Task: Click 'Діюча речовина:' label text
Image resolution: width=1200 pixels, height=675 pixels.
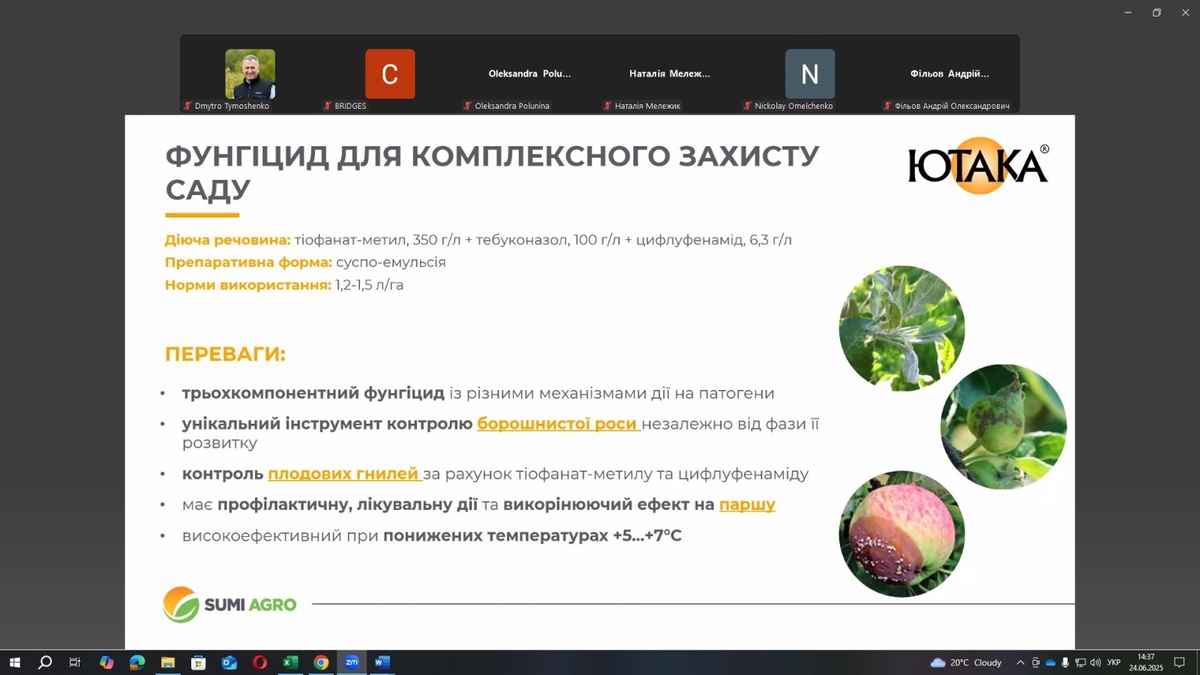Action: [x=227, y=240]
